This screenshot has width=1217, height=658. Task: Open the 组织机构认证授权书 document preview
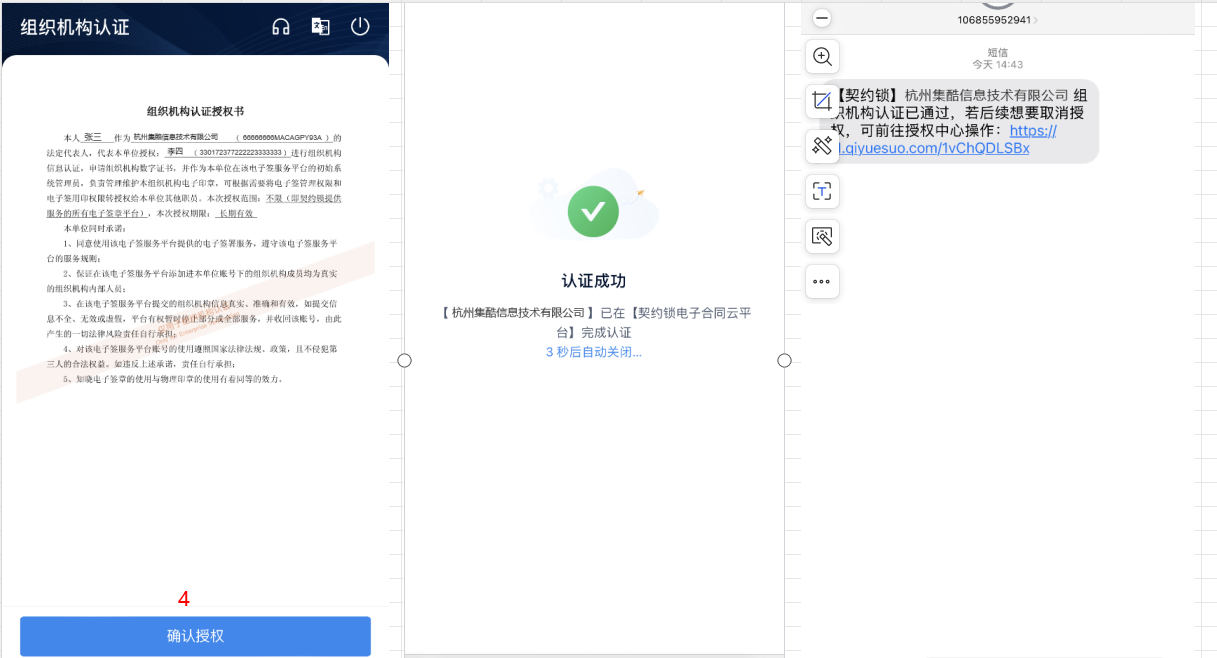[x=195, y=246]
